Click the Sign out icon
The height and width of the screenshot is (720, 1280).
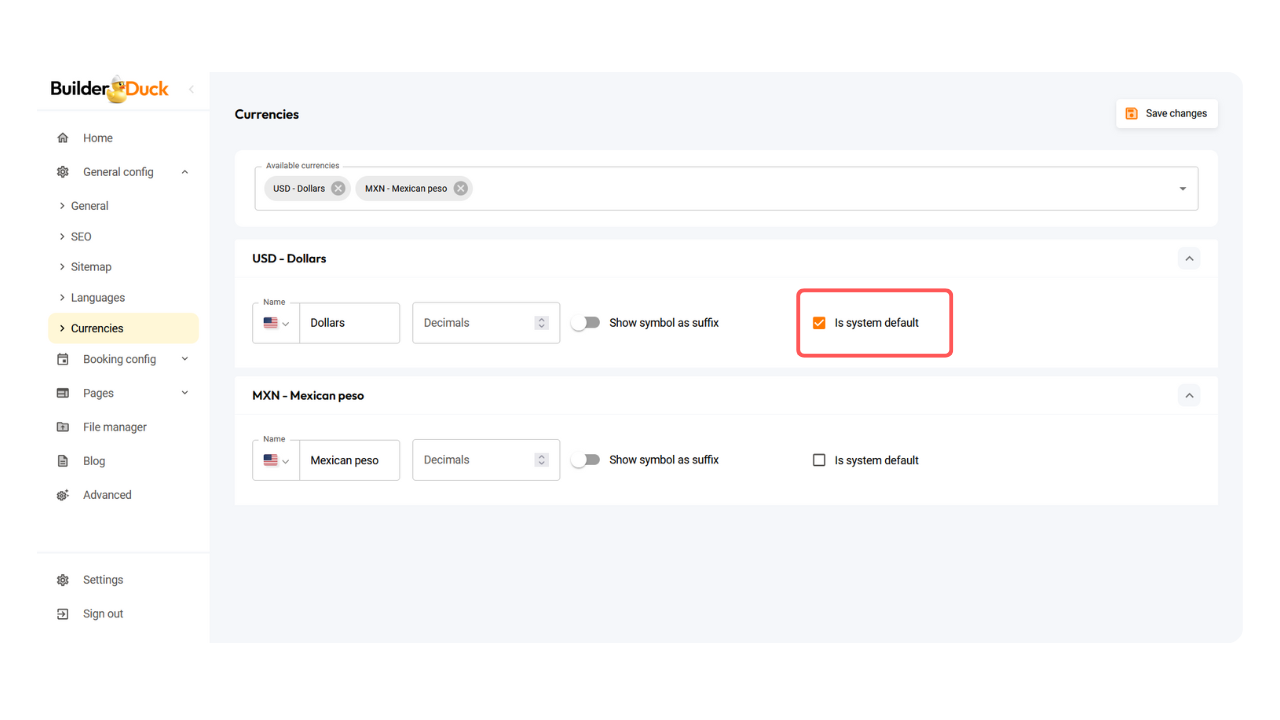[63, 614]
